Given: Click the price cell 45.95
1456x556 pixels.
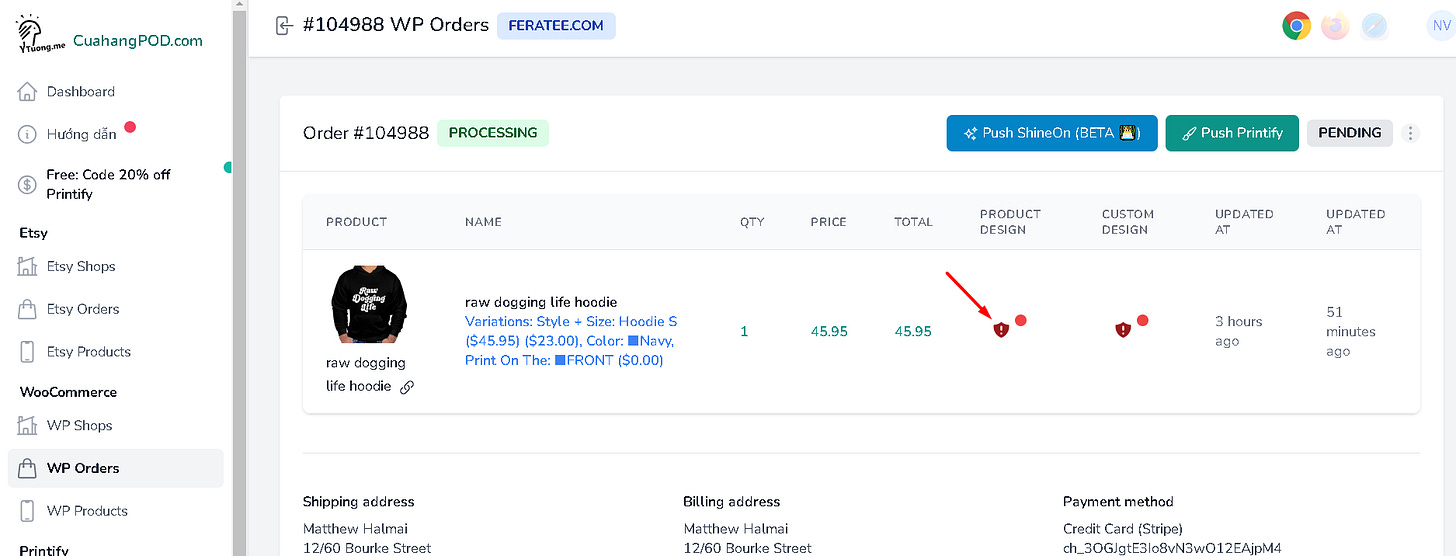Looking at the screenshot, I should point(829,332).
